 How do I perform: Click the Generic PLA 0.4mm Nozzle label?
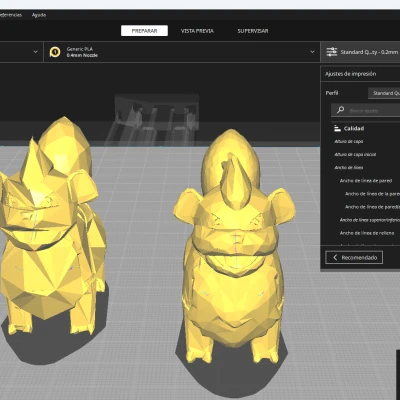[82, 52]
